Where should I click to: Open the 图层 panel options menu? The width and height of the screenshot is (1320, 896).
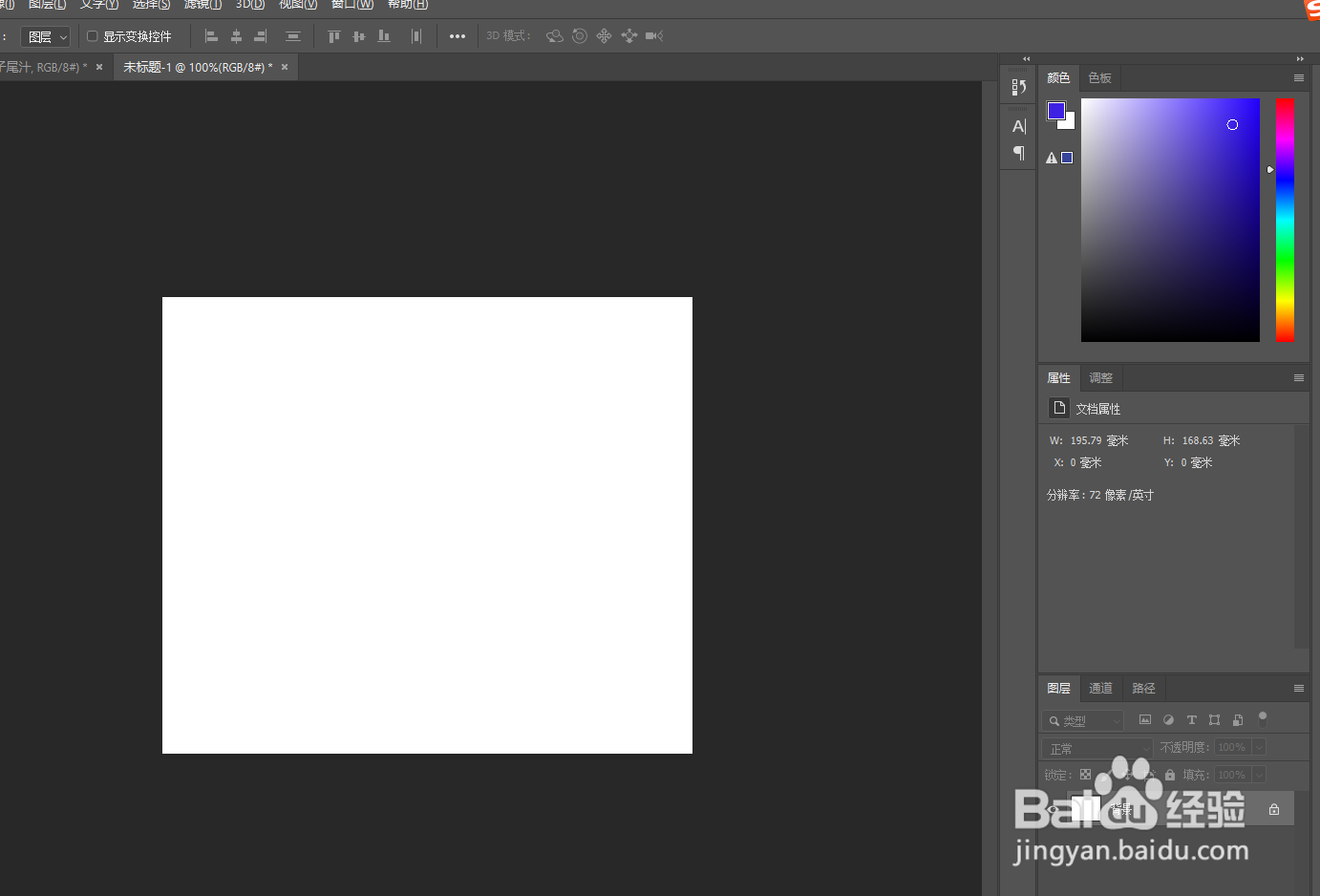tap(1299, 689)
